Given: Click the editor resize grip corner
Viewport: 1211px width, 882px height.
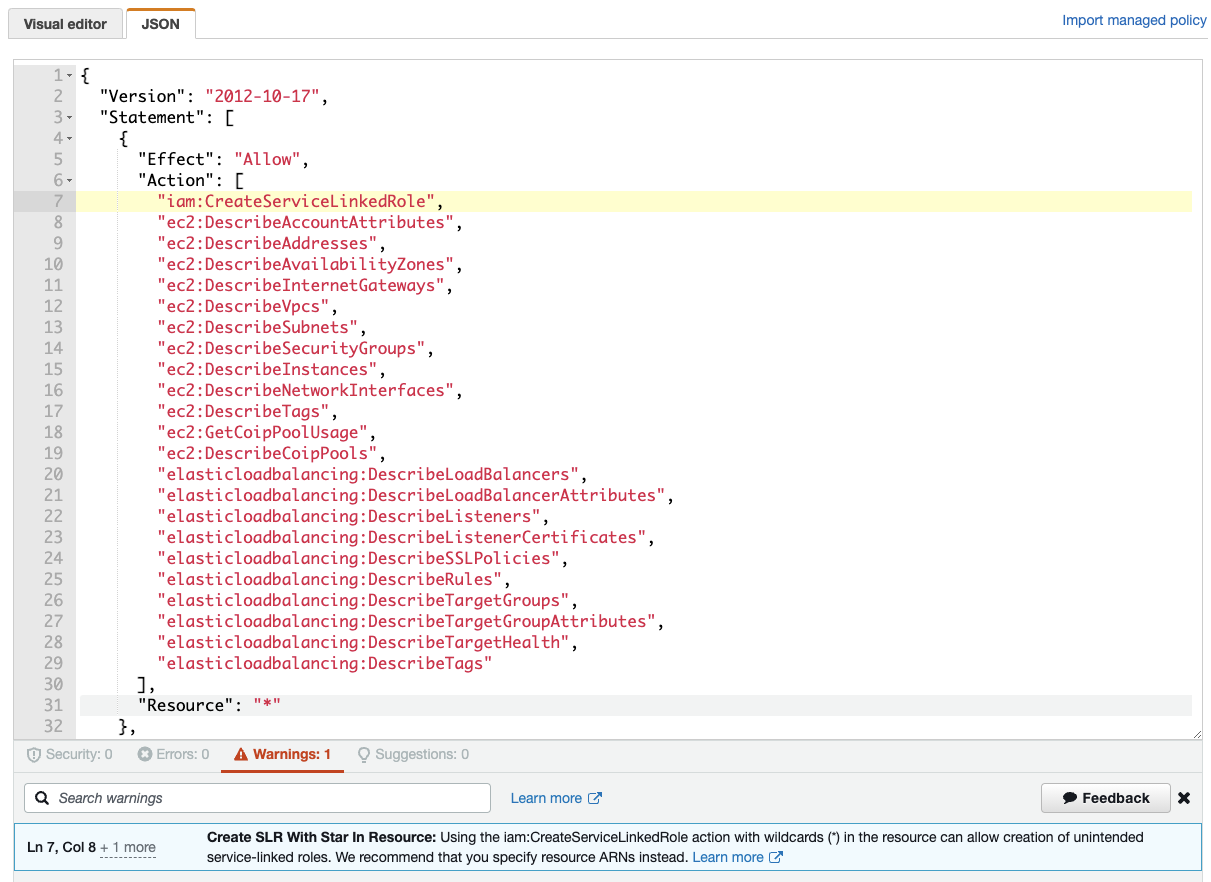Looking at the screenshot, I should (1196, 734).
